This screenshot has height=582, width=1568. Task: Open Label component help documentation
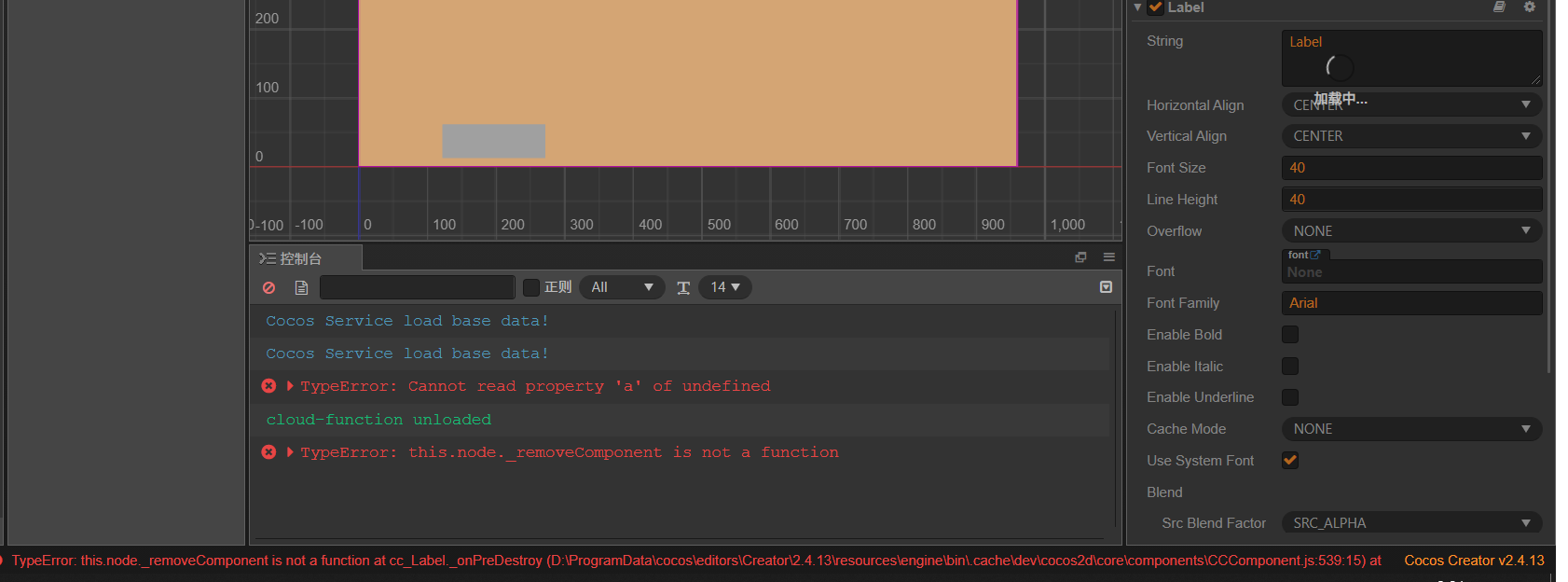point(1499,7)
